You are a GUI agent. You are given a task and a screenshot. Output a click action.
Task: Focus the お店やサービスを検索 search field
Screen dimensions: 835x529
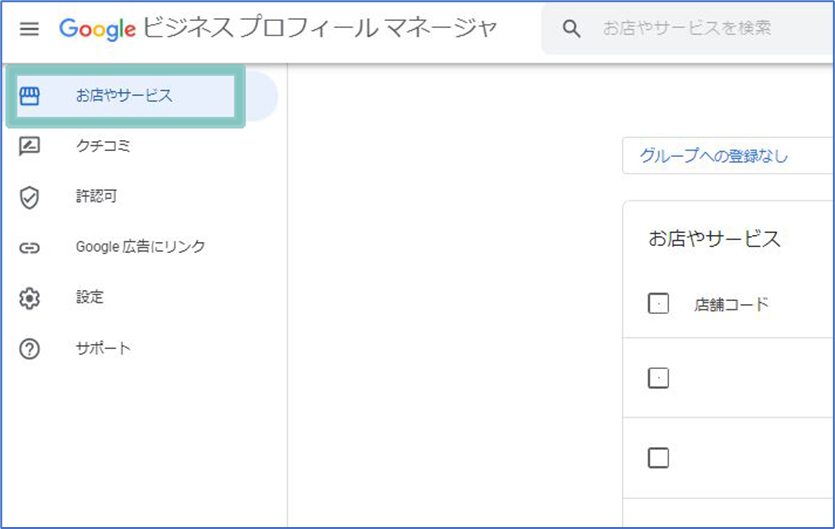[687, 28]
